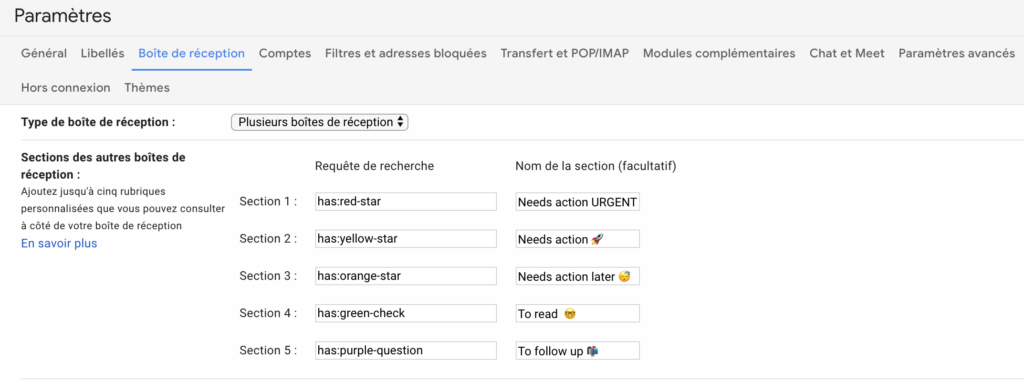
Task: Switch to the Libellés tab
Action: click(103, 54)
